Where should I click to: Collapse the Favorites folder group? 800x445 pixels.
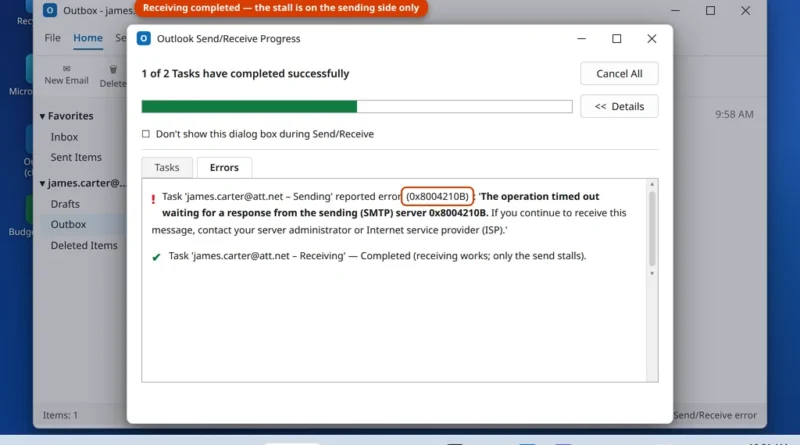[42, 116]
